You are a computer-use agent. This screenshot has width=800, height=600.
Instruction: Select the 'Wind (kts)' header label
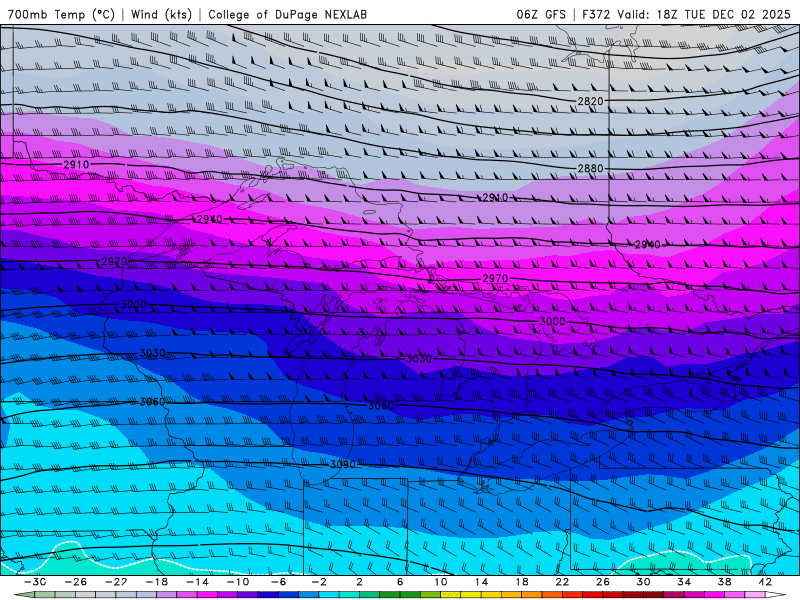tap(161, 14)
